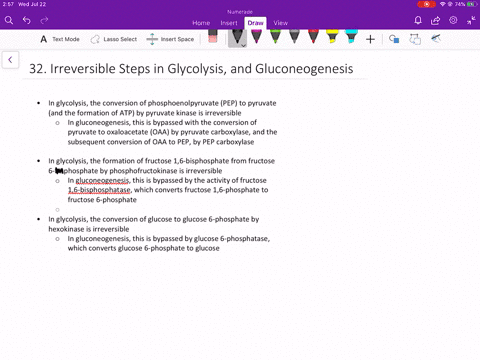Open the search magnifier icon
This screenshot has width=480, height=360.
pos(9,21)
